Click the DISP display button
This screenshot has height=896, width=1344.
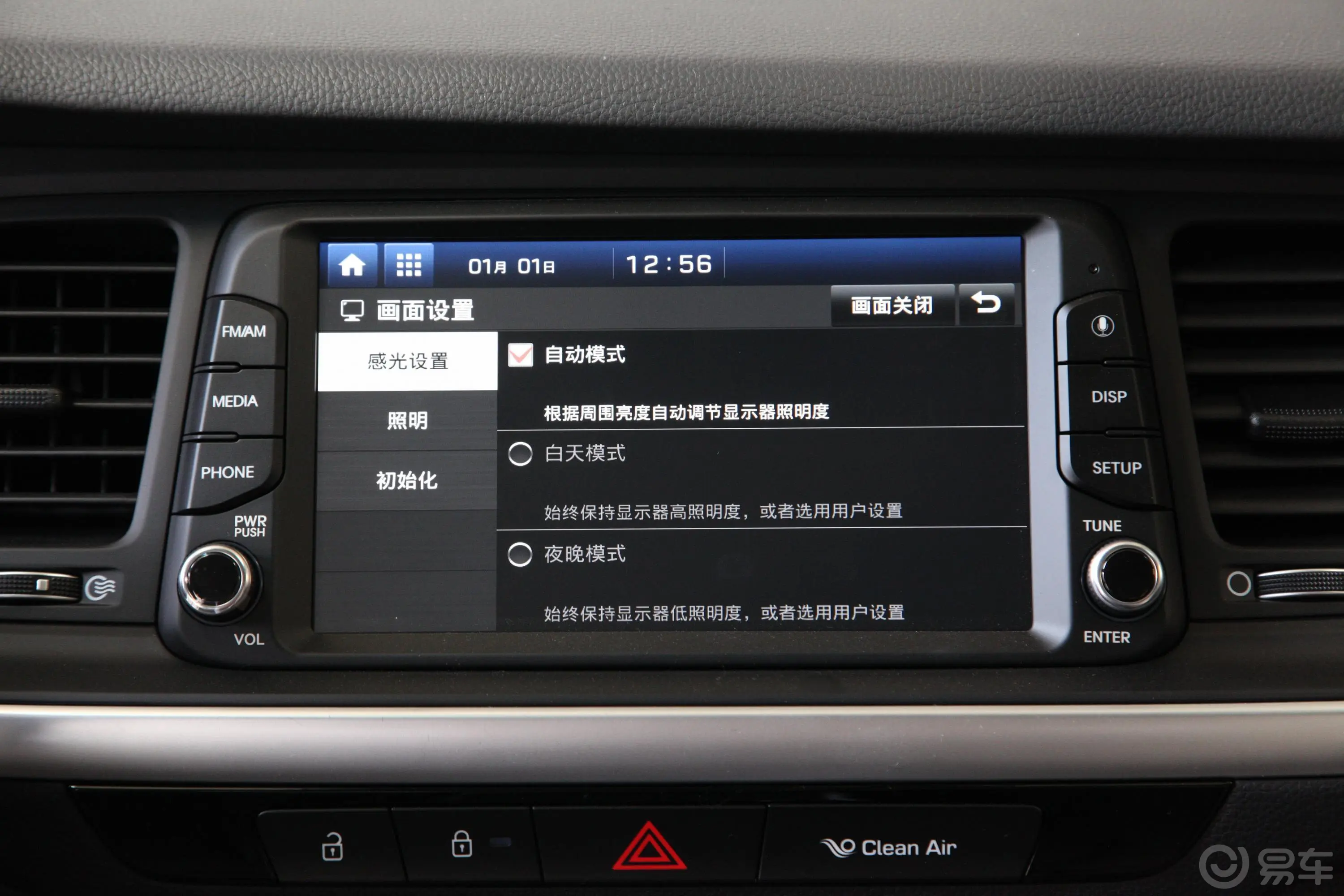(x=1098, y=391)
